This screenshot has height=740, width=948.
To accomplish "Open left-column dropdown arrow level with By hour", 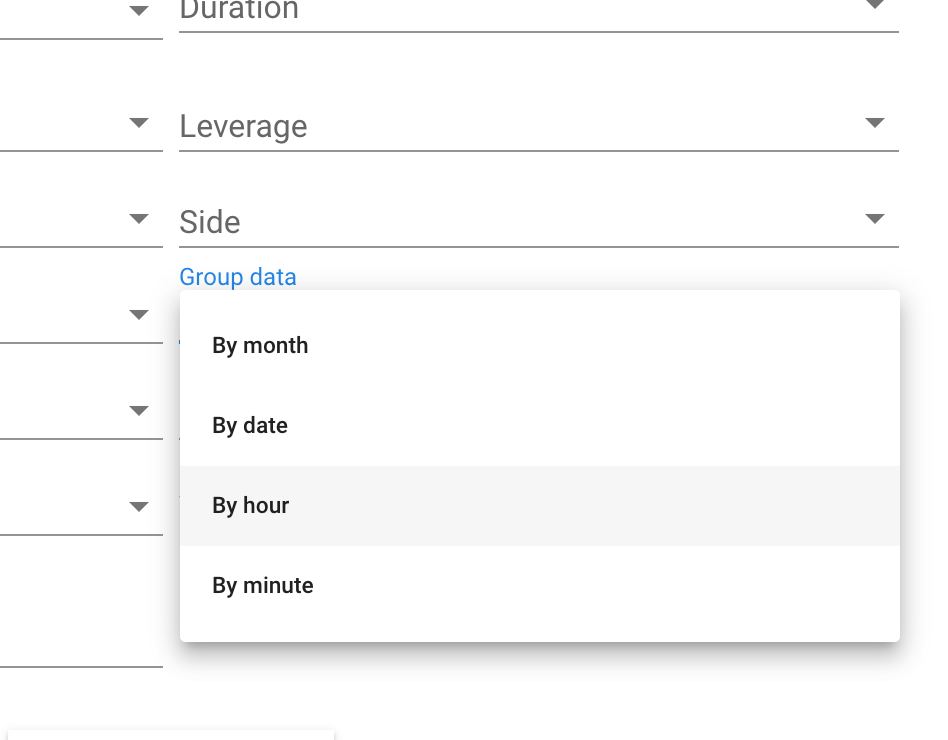I will point(139,506).
